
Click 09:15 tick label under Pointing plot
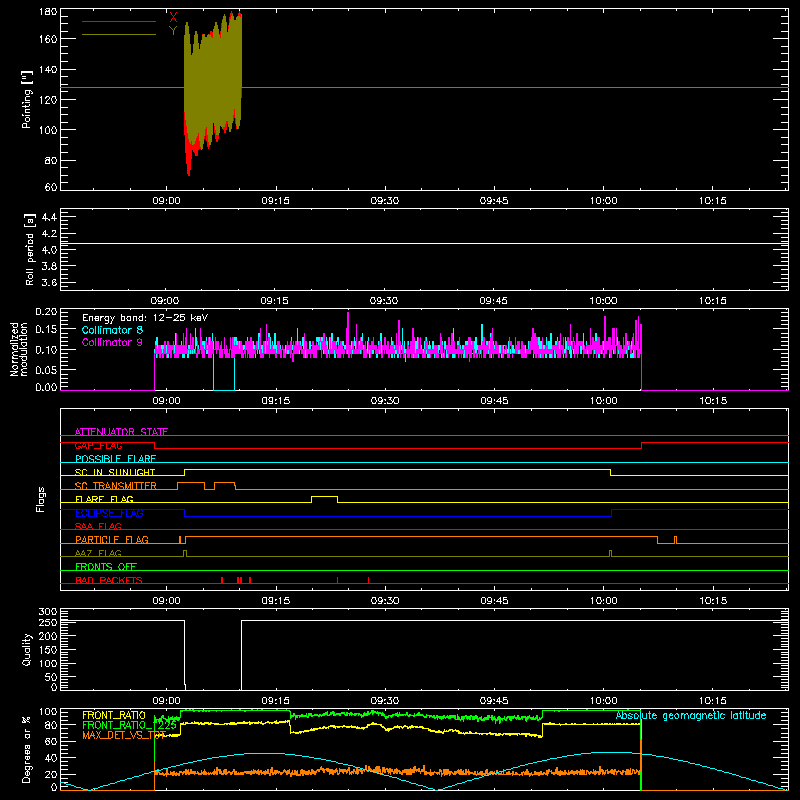[x=276, y=201]
